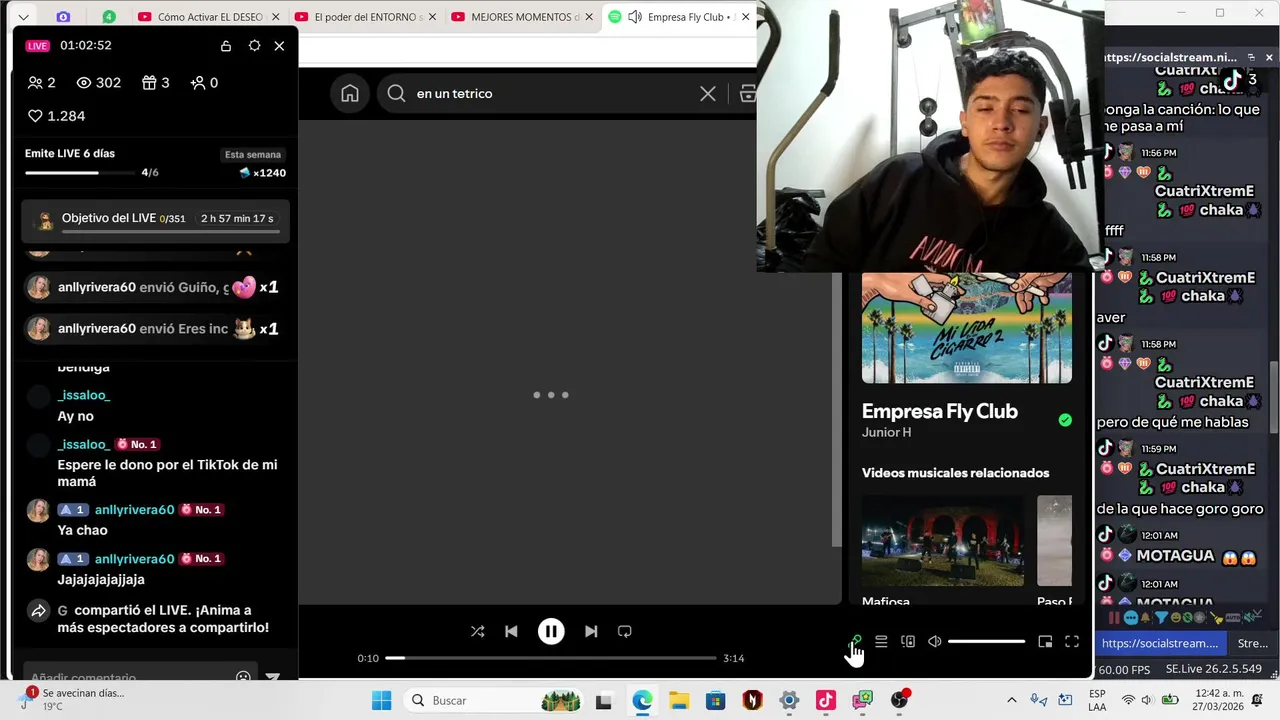Image resolution: width=1280 pixels, height=720 pixels.
Task: Go to Spotify Home
Action: pyautogui.click(x=350, y=93)
